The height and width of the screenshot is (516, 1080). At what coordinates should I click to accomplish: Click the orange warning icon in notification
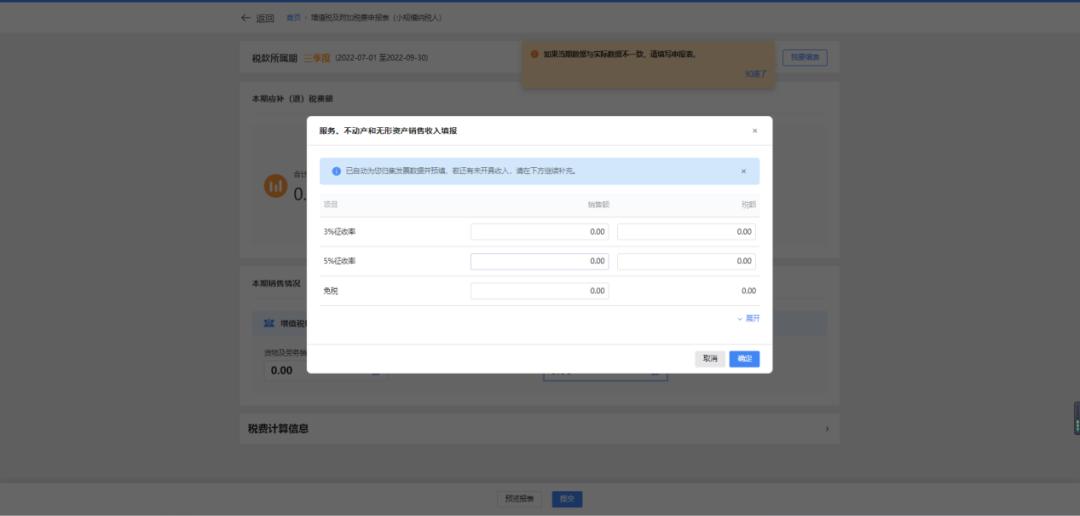point(534,54)
